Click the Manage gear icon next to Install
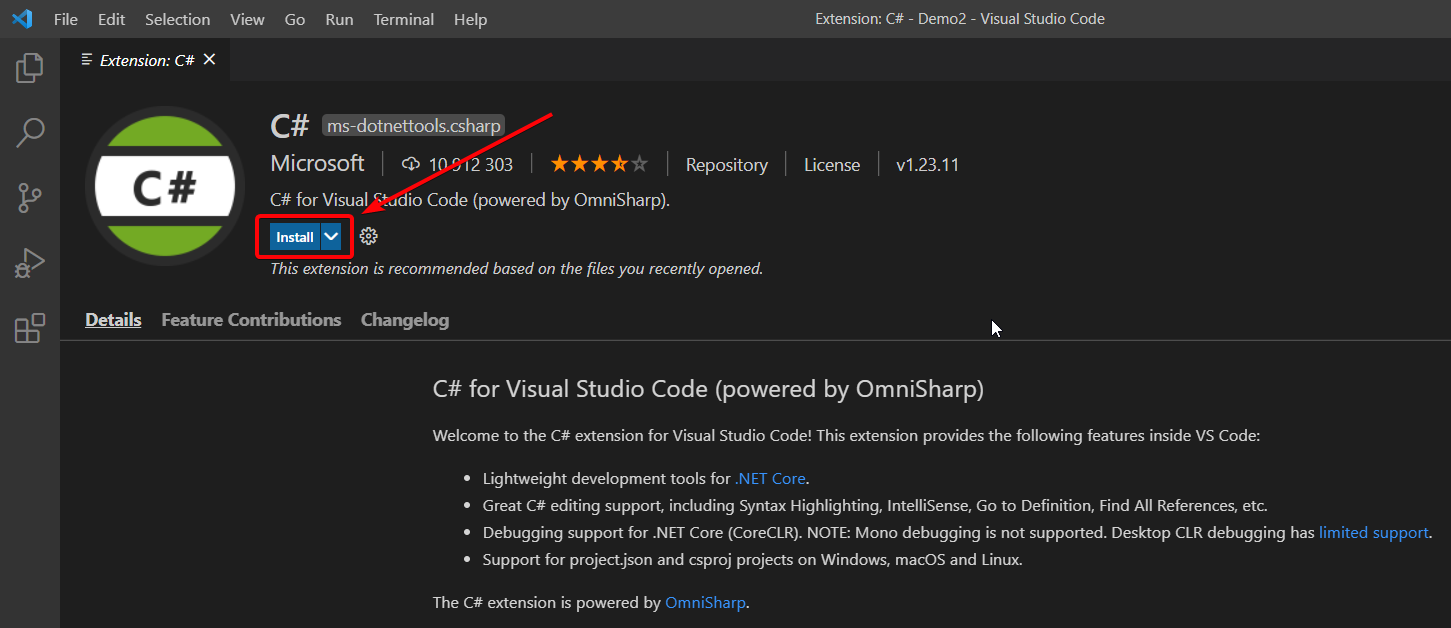1451x628 pixels. [368, 236]
